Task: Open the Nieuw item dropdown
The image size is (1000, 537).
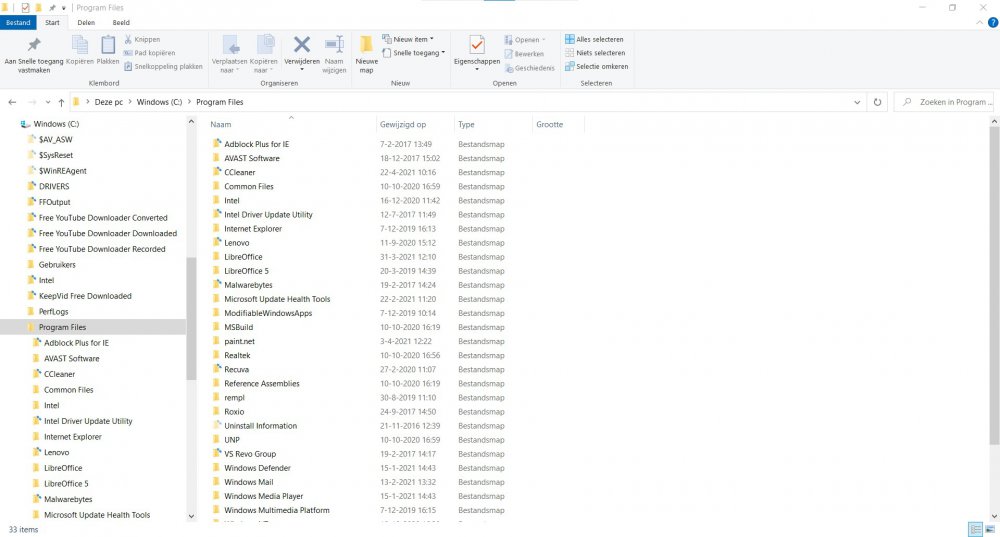Action: [412, 40]
